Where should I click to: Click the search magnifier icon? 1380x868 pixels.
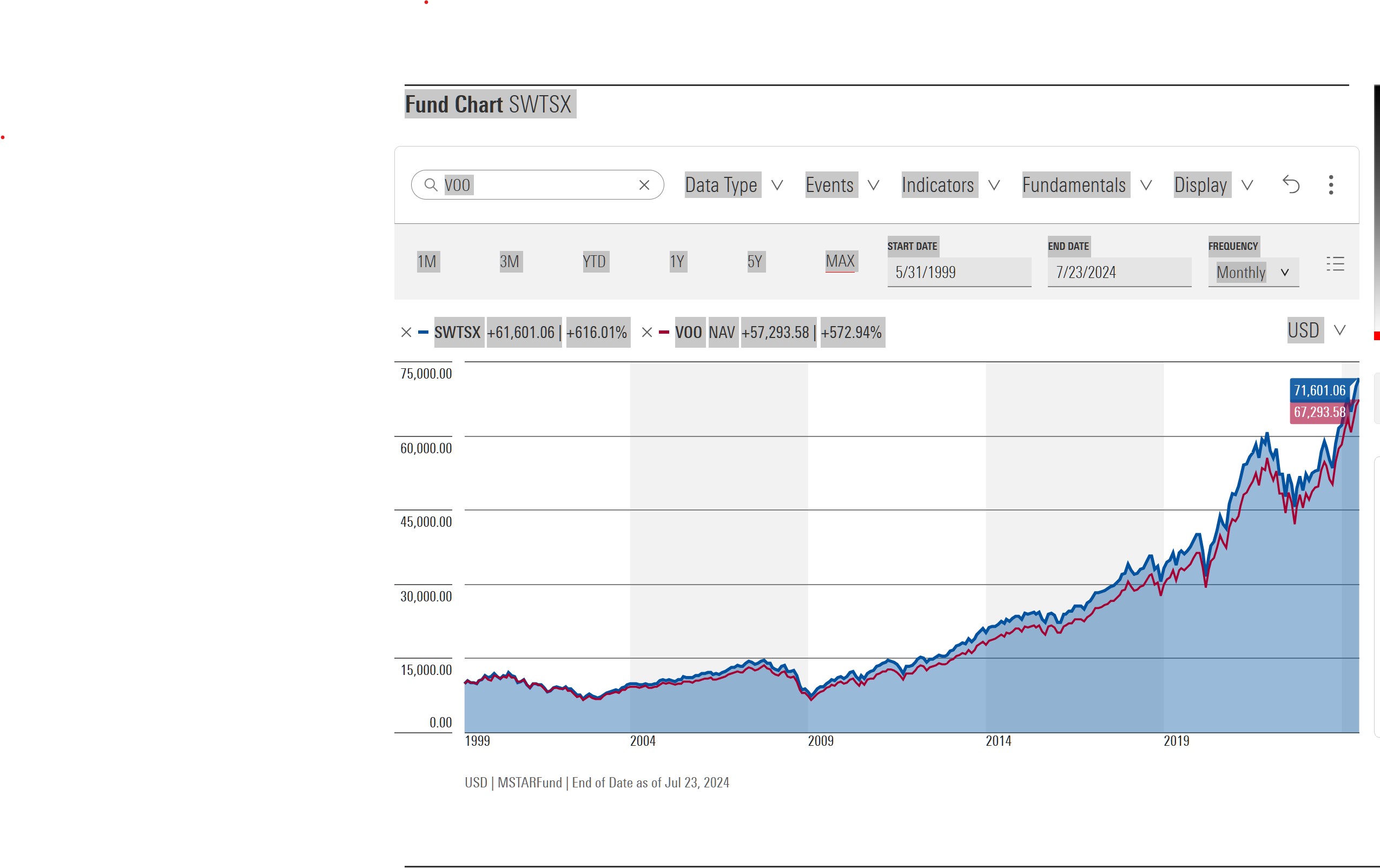pos(431,184)
